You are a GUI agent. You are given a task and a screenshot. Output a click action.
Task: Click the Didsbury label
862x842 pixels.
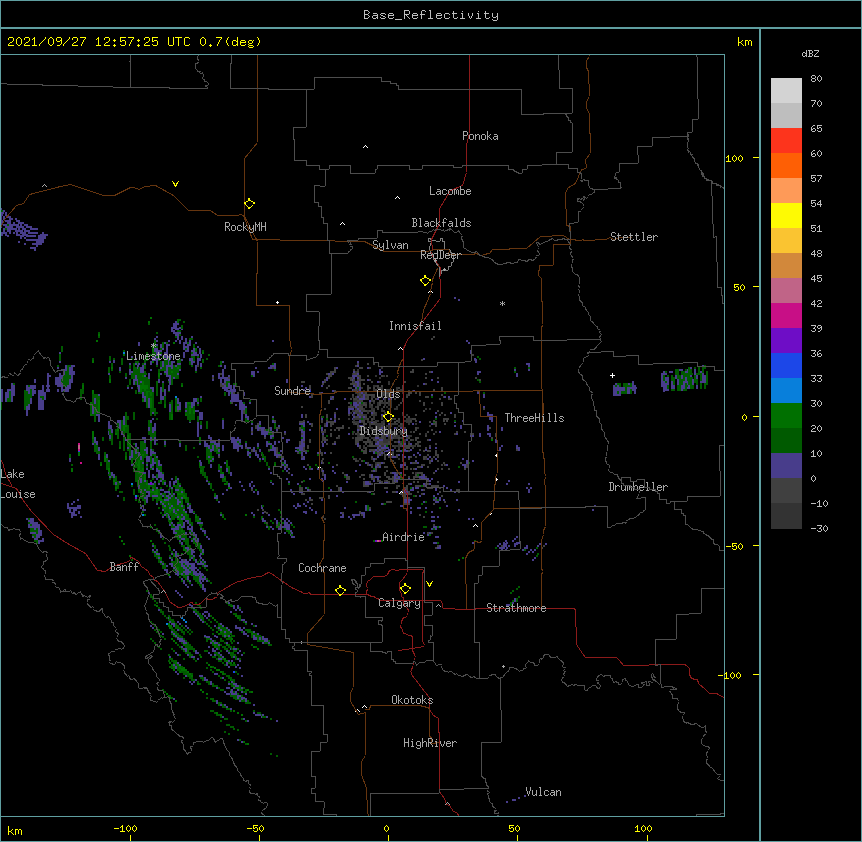383,431
